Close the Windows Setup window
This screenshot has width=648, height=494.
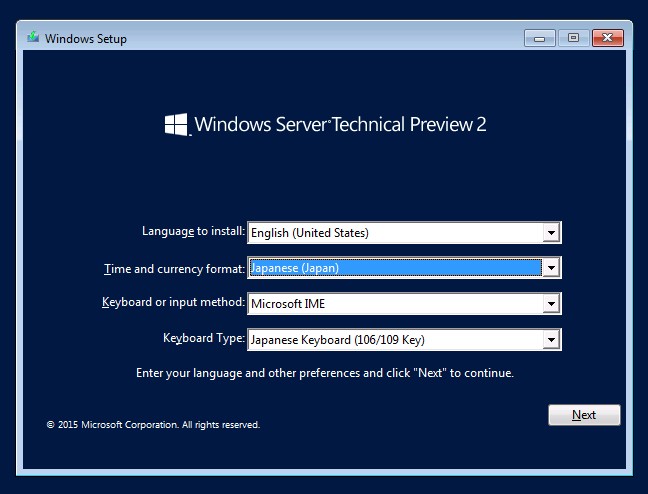608,38
